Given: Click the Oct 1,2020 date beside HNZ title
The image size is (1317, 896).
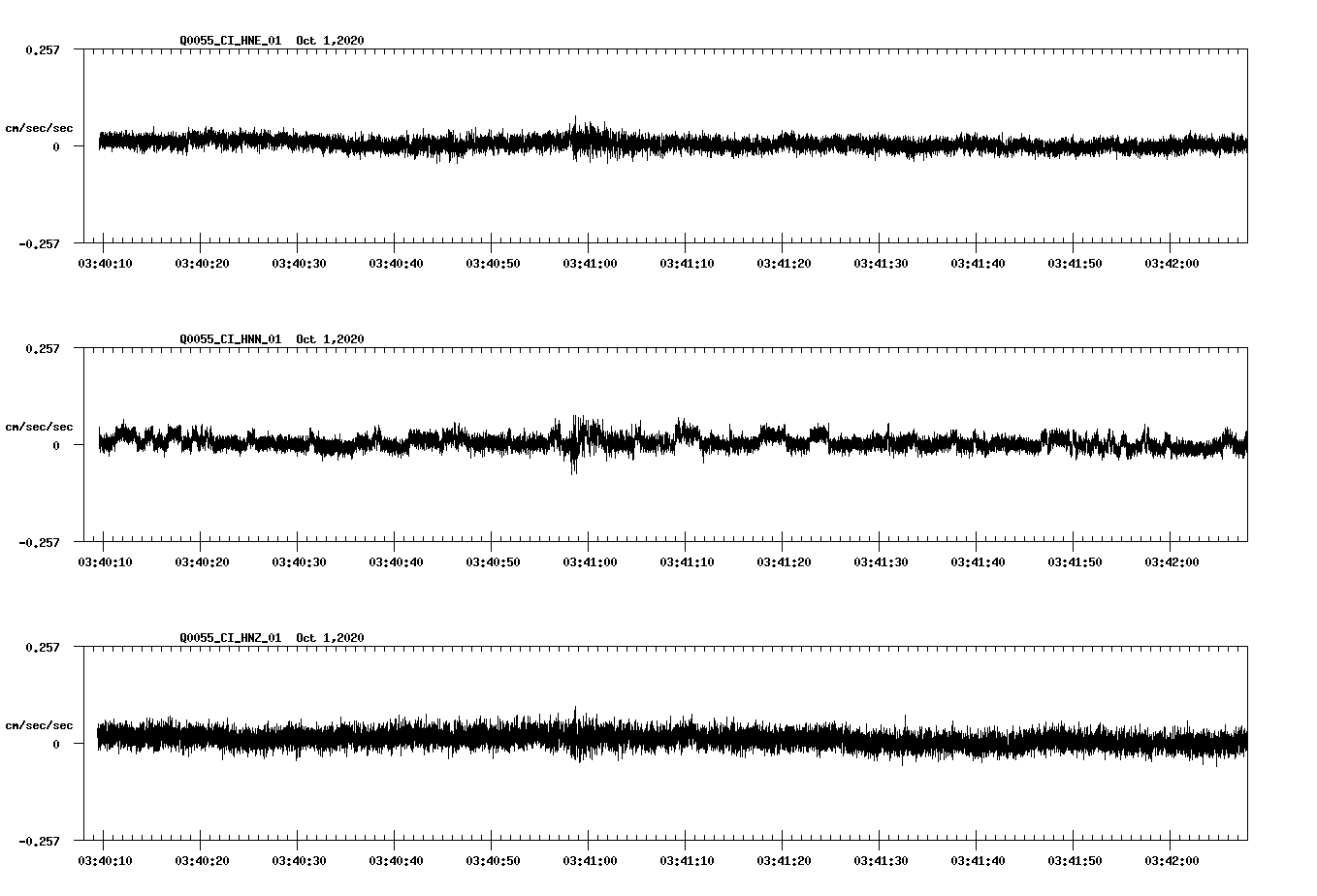Looking at the screenshot, I should [330, 637].
